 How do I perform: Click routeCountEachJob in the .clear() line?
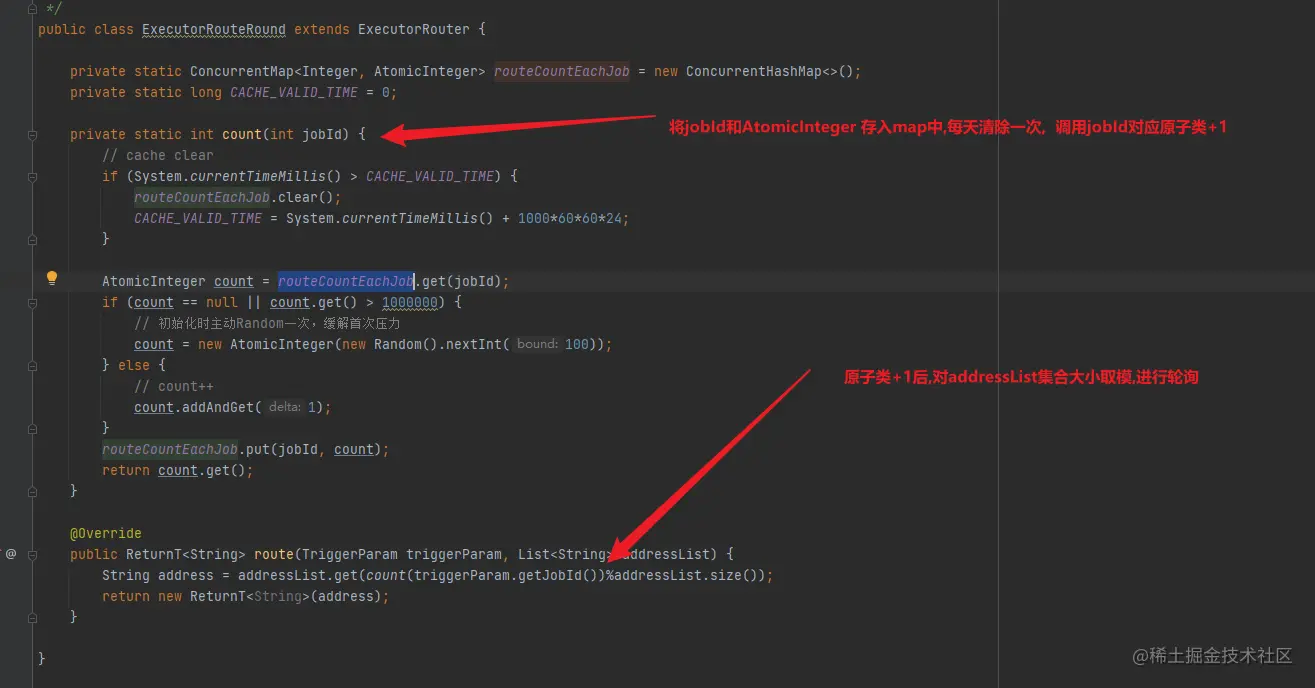pos(202,197)
